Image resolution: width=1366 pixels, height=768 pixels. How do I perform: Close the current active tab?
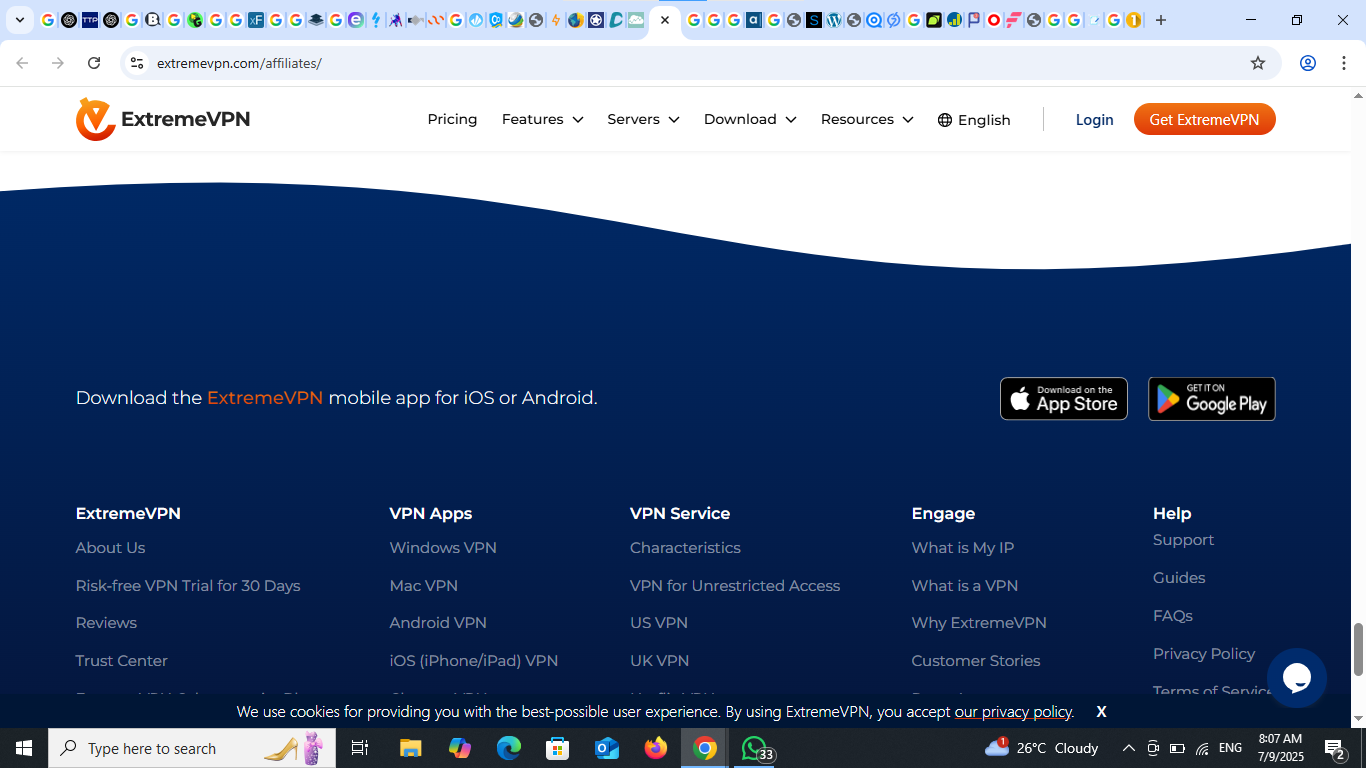click(x=665, y=20)
